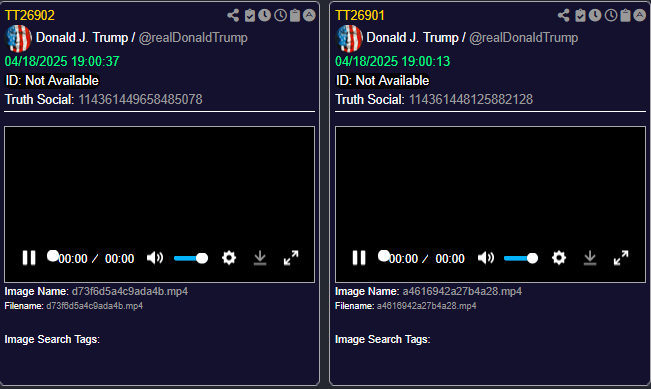Click the TT26901 post ID label
Image resolution: width=651 pixels, height=389 pixels.
click(360, 15)
